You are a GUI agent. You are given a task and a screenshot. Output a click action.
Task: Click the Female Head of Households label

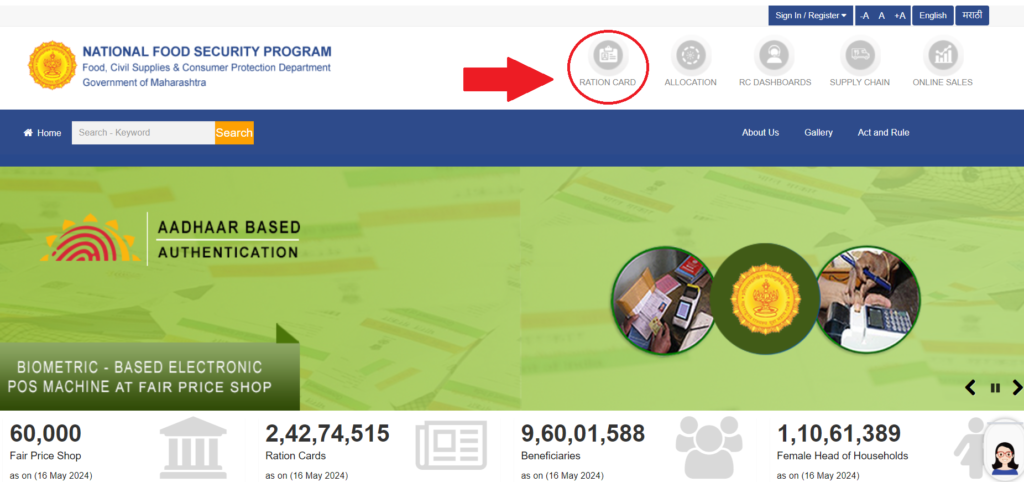[x=842, y=456]
